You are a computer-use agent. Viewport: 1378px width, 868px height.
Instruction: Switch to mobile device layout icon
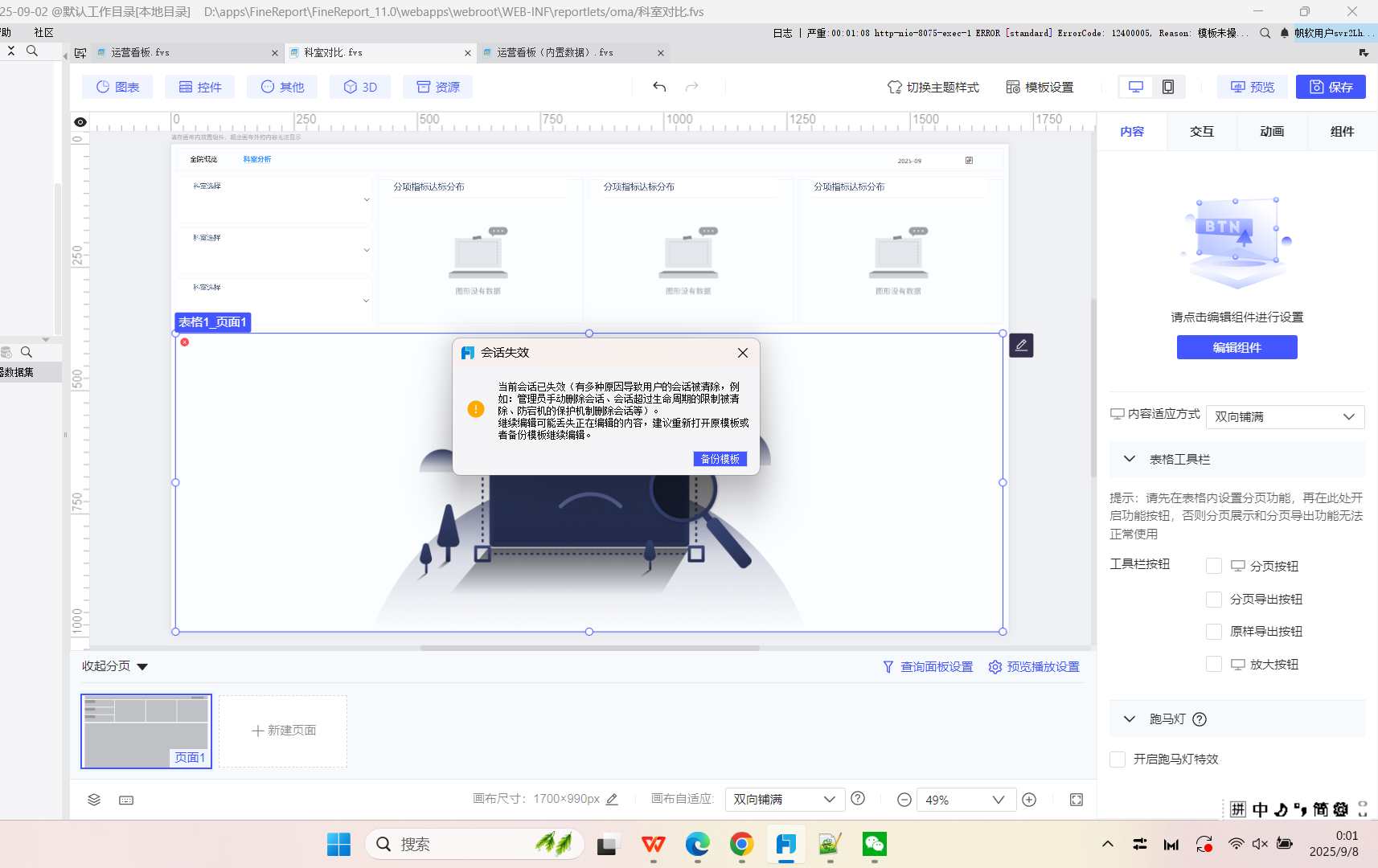click(x=1168, y=87)
